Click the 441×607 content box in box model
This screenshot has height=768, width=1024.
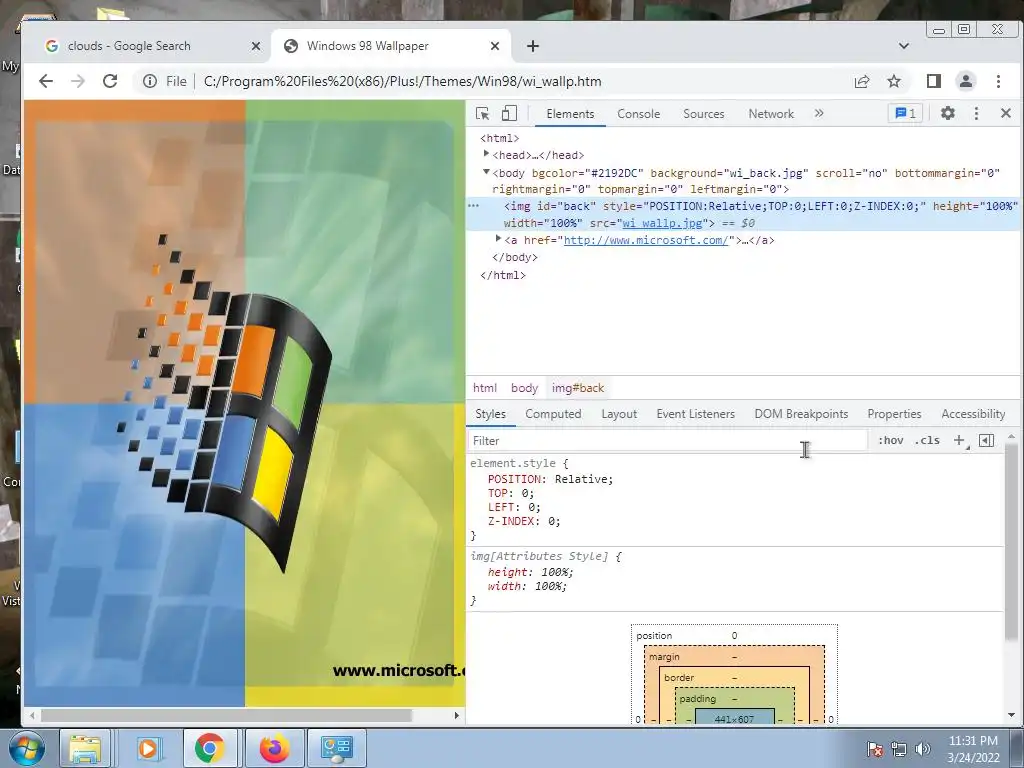(734, 718)
